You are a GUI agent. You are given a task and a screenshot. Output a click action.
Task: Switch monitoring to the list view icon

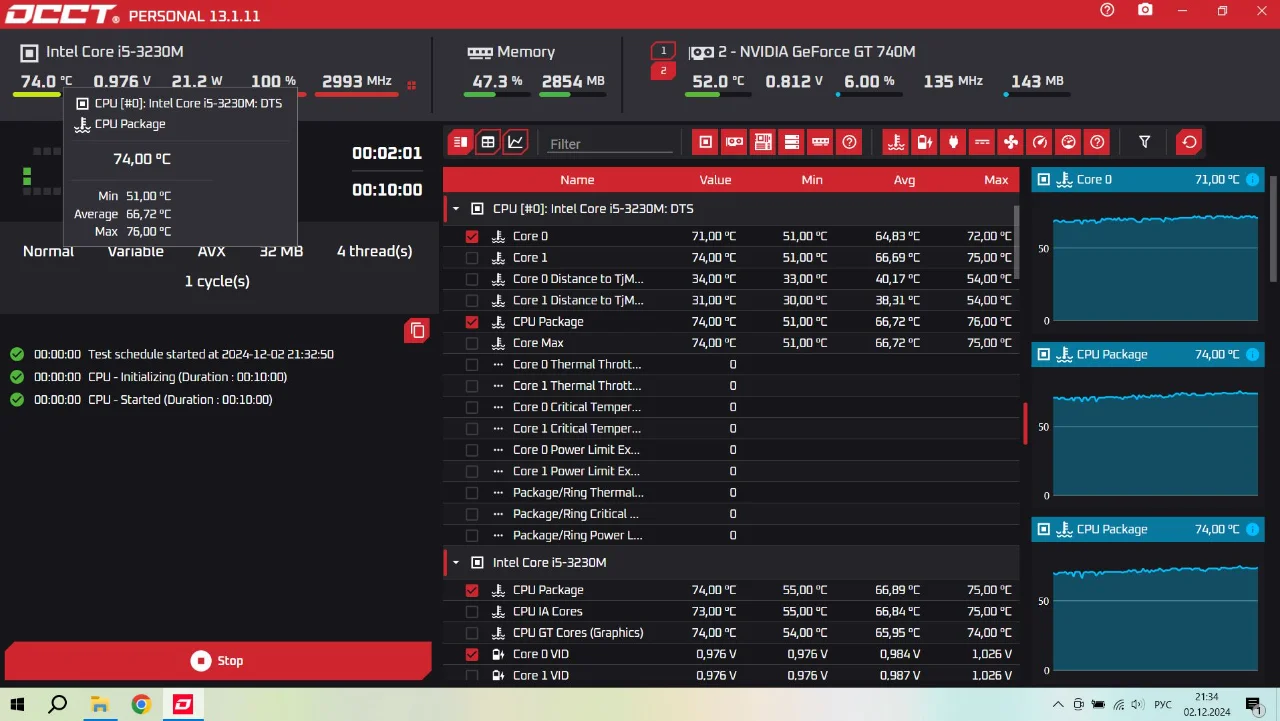tap(460, 142)
